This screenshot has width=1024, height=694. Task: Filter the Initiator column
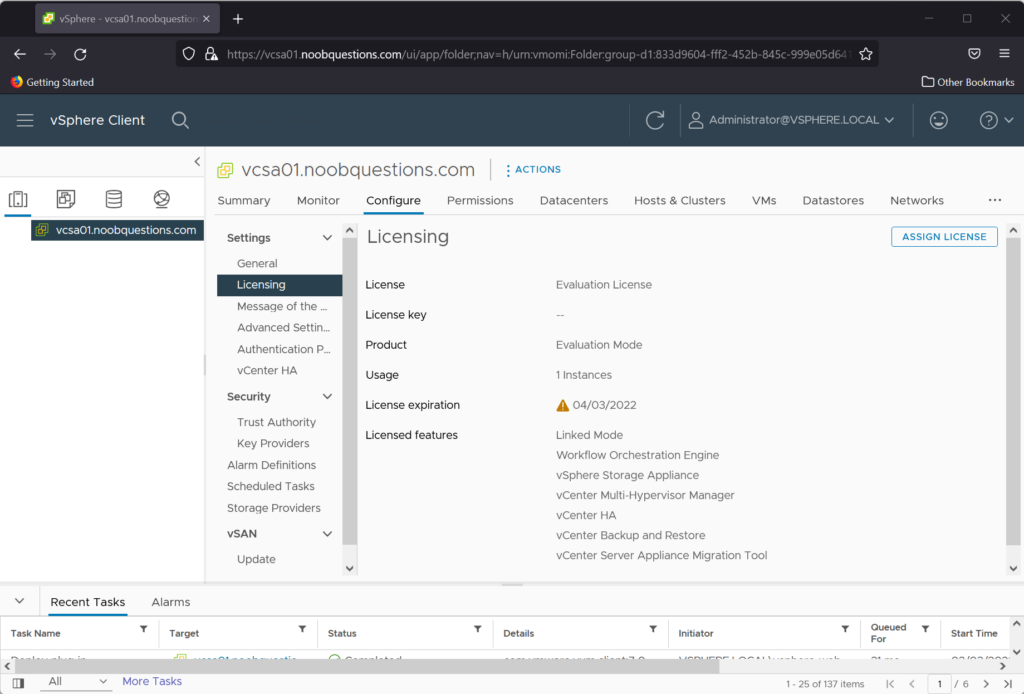point(845,629)
